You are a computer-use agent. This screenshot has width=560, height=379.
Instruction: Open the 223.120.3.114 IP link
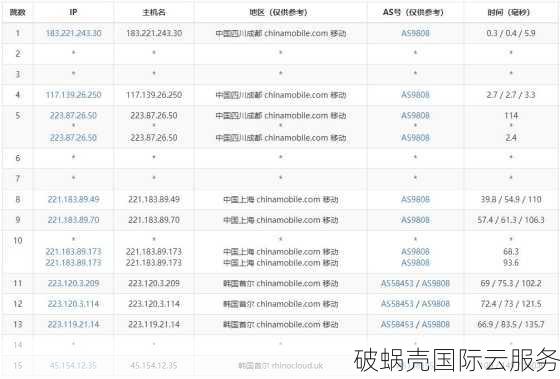74,304
